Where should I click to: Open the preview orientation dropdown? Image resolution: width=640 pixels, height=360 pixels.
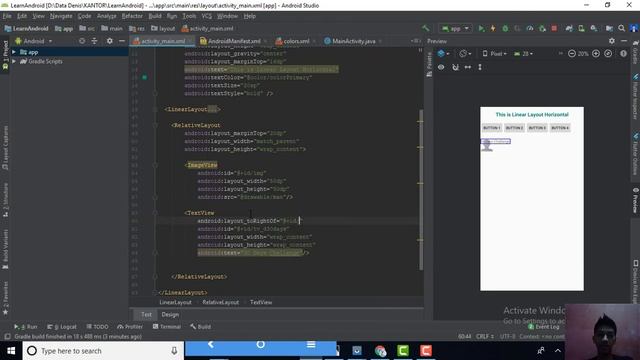(465, 53)
